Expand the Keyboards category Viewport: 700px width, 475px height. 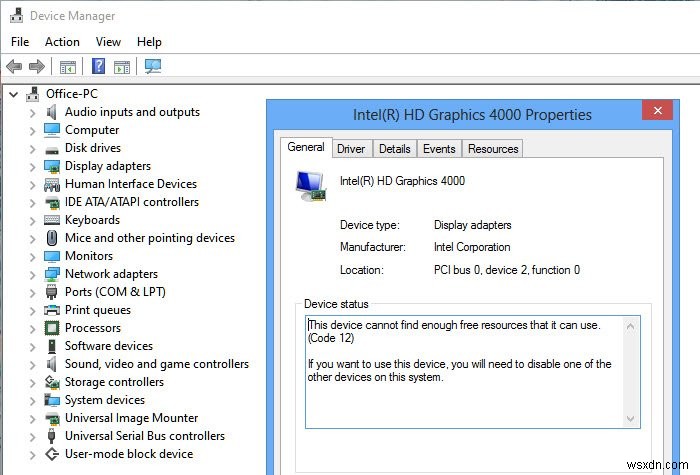[32, 221]
